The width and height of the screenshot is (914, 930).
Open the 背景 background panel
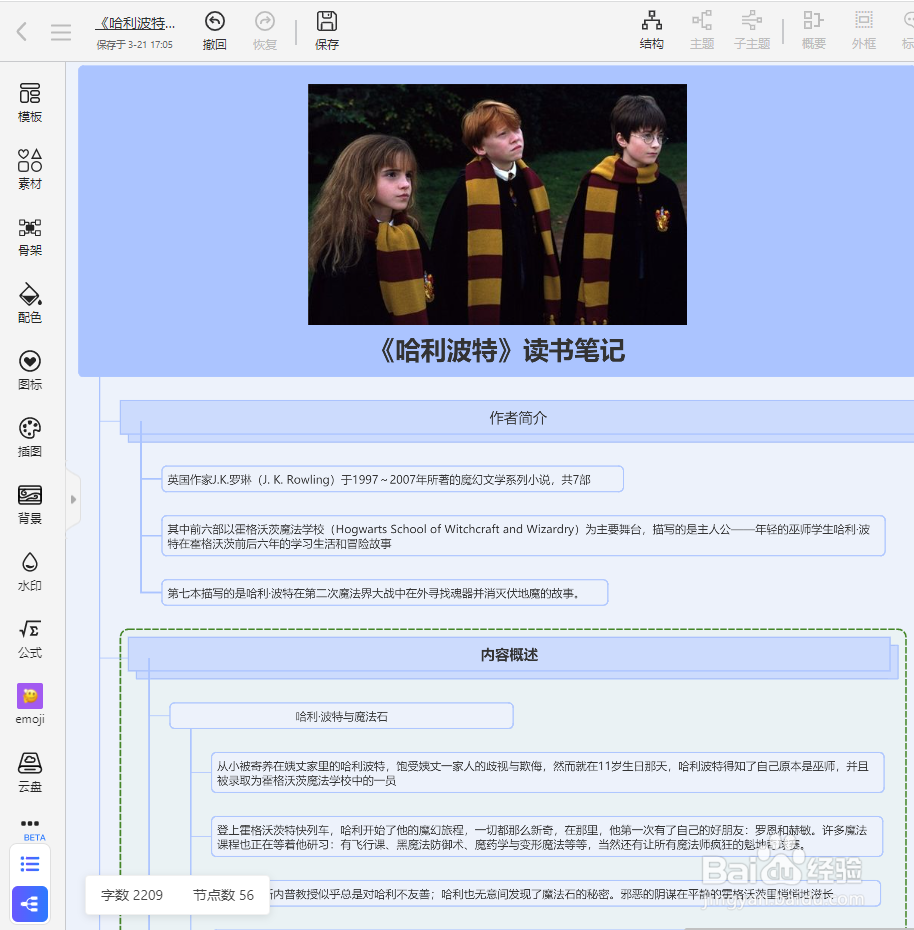coord(30,505)
